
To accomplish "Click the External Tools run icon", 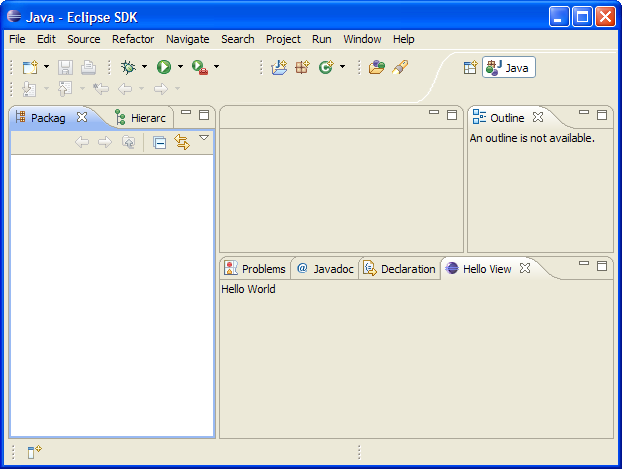I will pyautogui.click(x=200, y=67).
